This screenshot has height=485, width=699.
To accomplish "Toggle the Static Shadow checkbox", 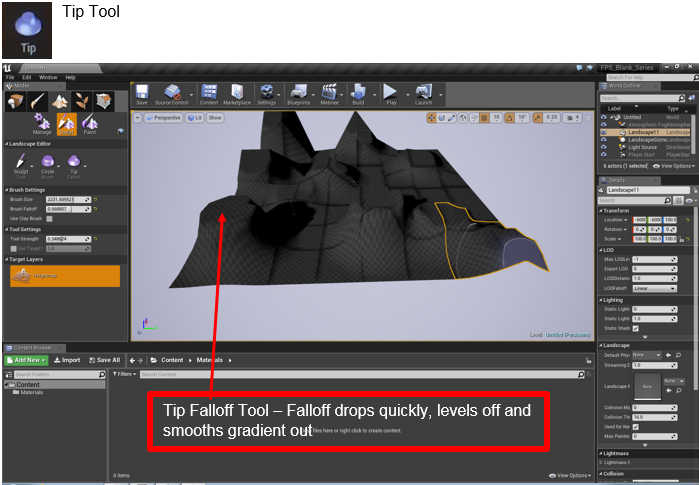I will point(636,329).
